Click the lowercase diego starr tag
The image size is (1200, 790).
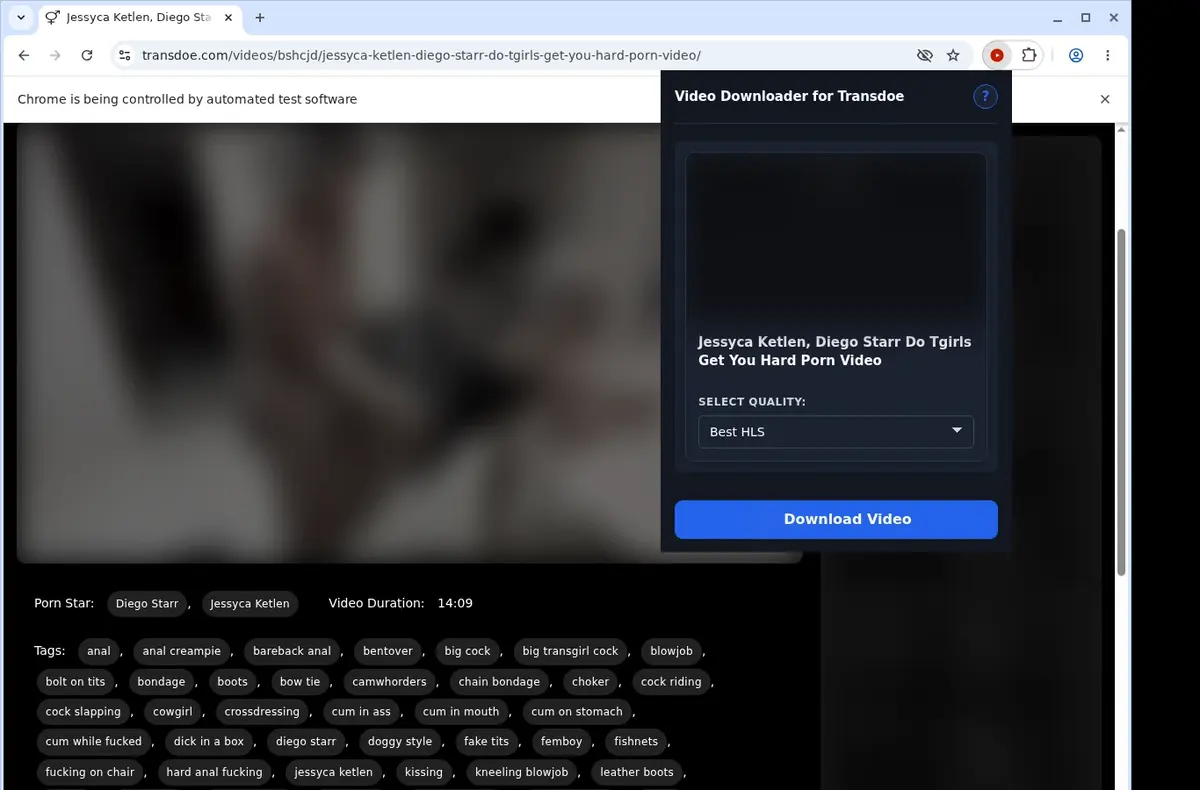coord(306,742)
